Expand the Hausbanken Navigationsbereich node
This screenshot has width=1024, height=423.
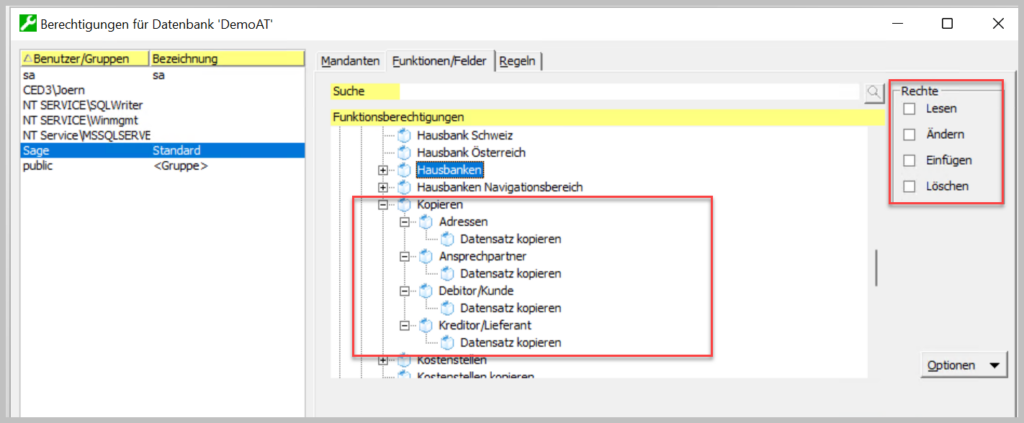click(383, 187)
